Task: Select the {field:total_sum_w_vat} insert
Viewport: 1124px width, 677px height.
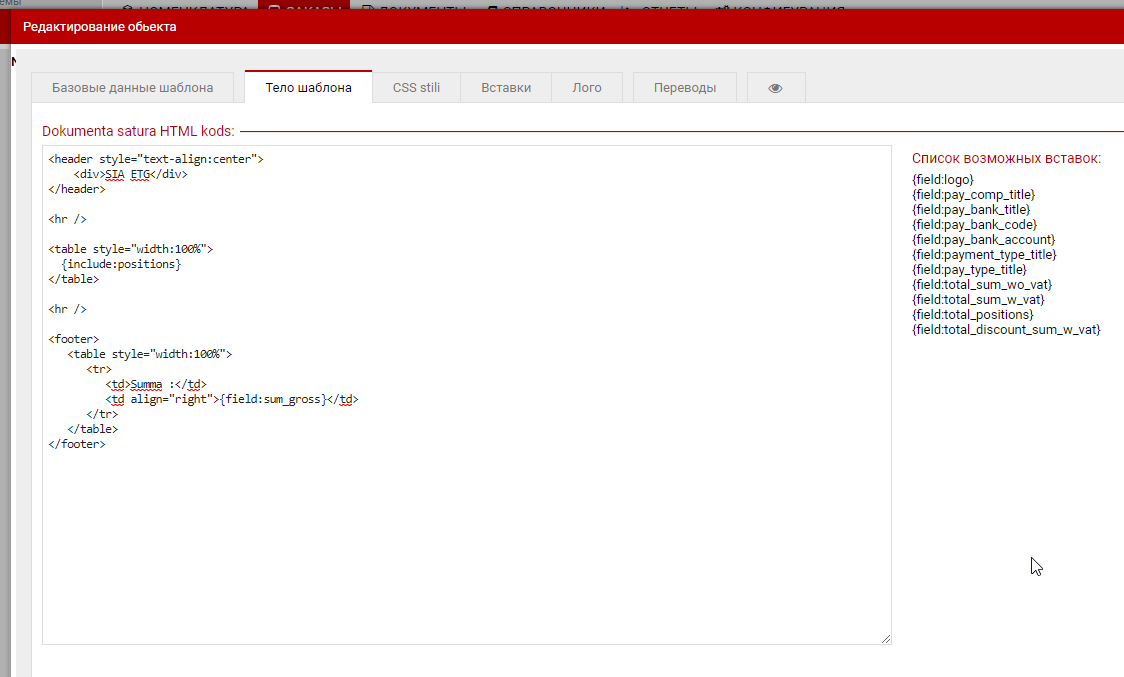Action: [x=979, y=300]
